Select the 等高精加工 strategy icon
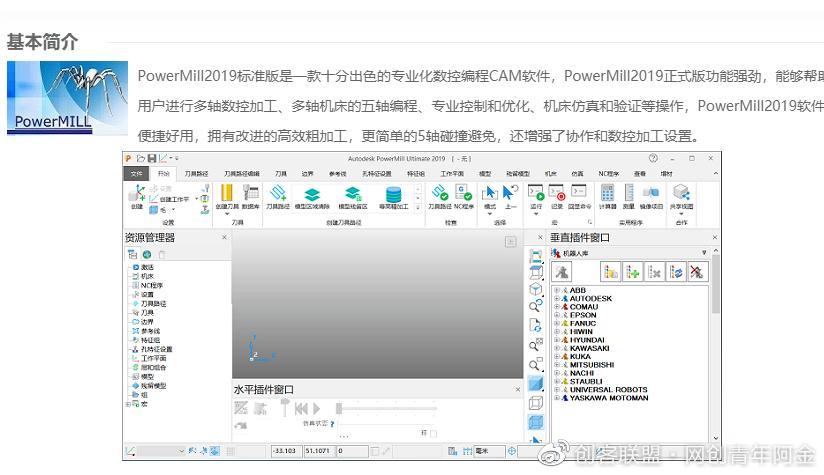Viewport: 824px width, 475px height. [394, 197]
